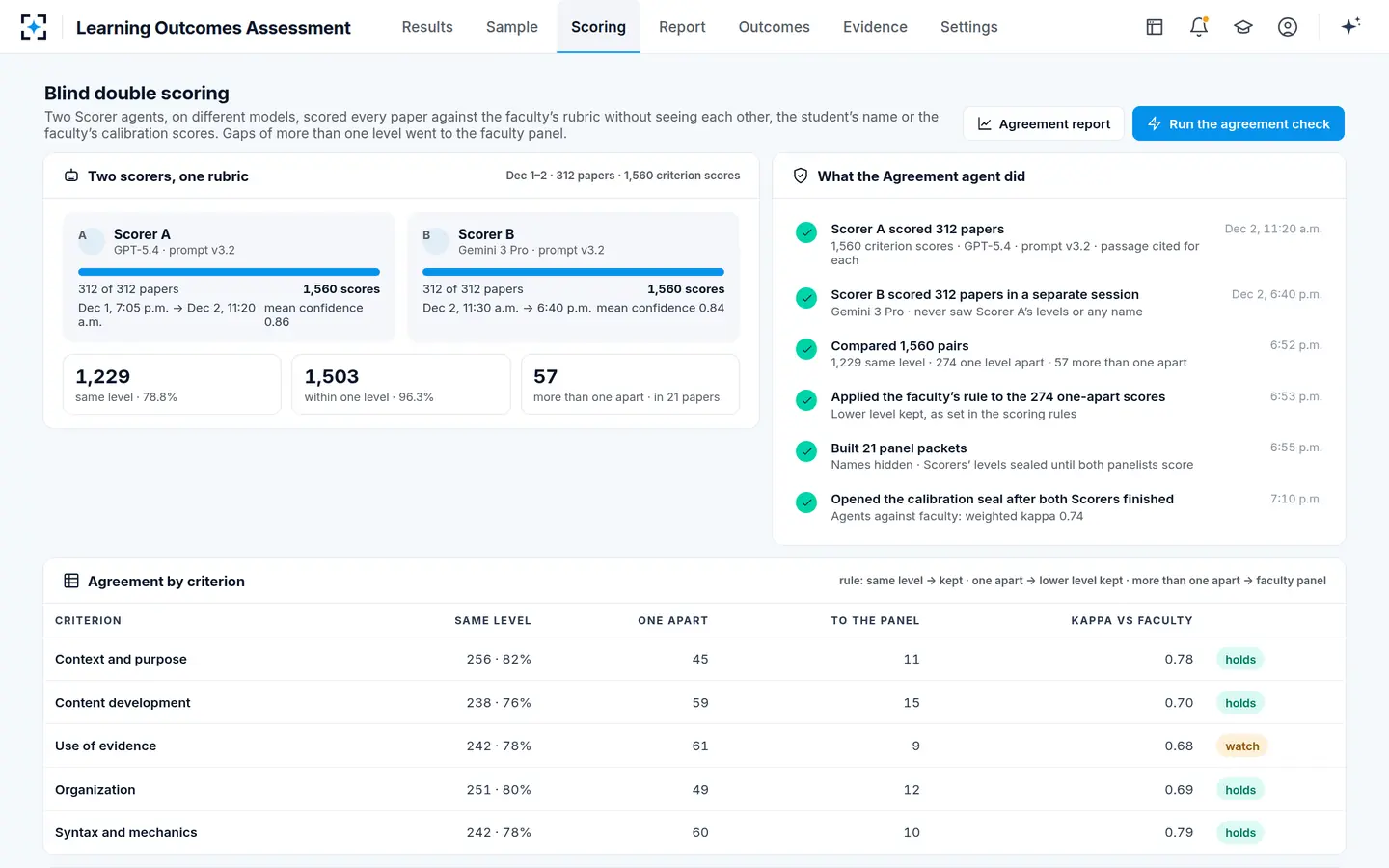Open the user account icon
The height and width of the screenshot is (868, 1389).
[x=1288, y=27]
